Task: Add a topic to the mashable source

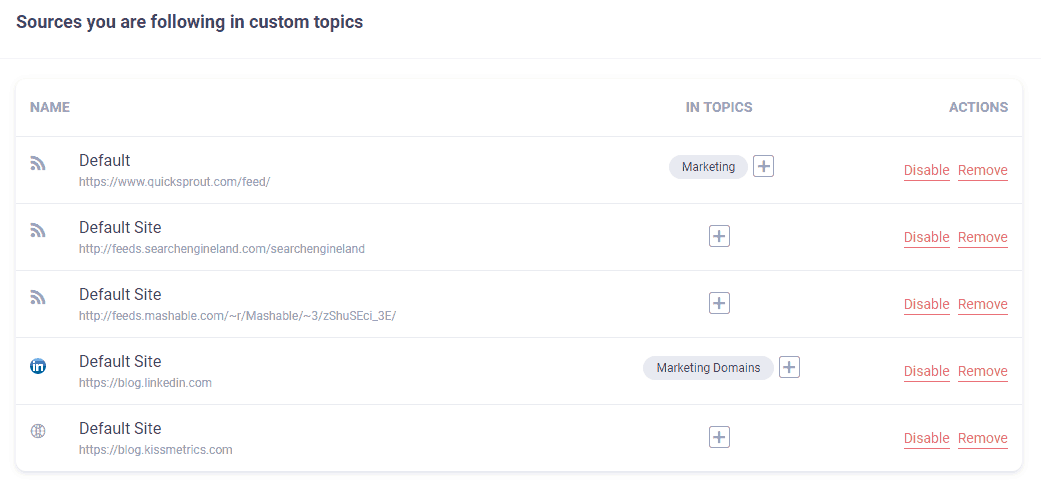Action: coord(720,303)
